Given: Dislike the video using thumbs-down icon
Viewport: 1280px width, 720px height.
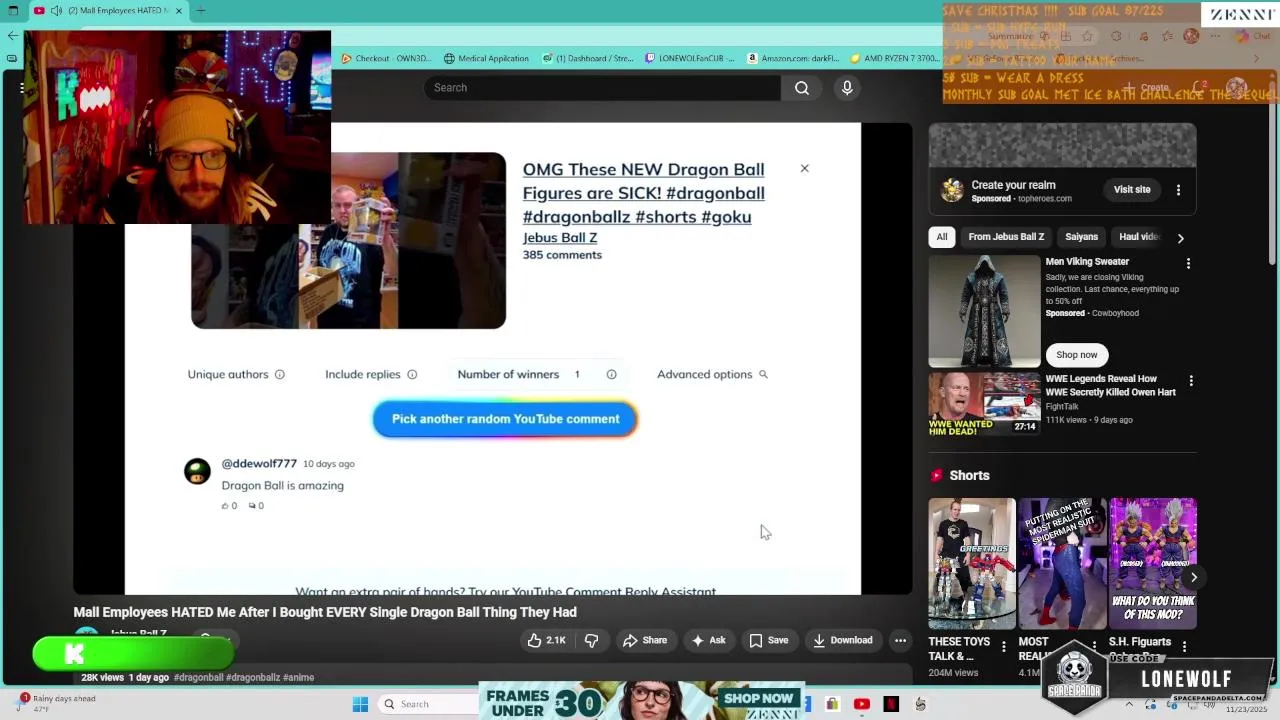Looking at the screenshot, I should [x=591, y=640].
